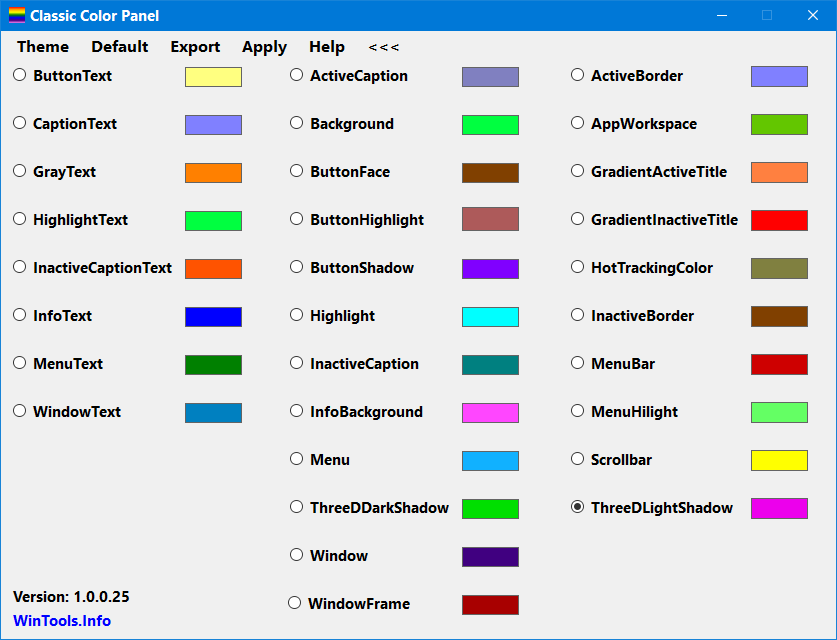Screen dimensions: 837x640
Task: Open the Help menu
Action: point(326,47)
